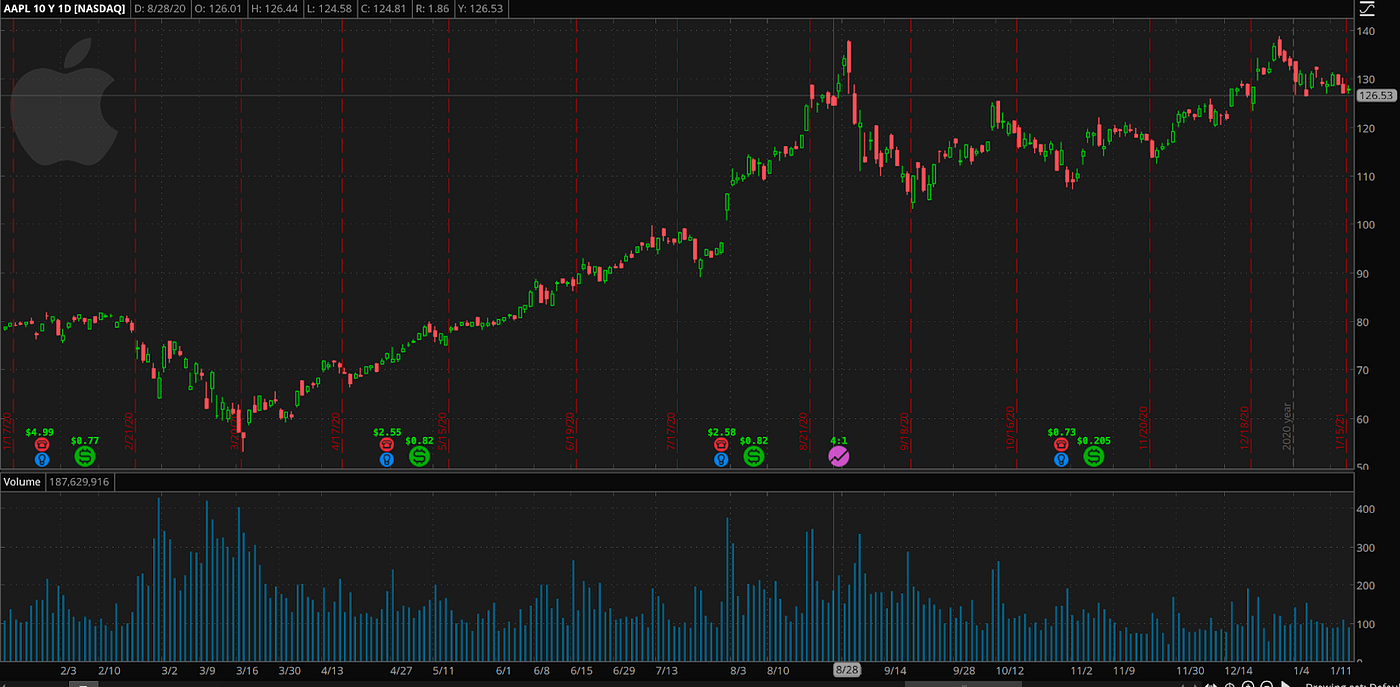Click the 126.53 price bubble on axis
This screenshot has width=1400, height=687.
click(1378, 96)
